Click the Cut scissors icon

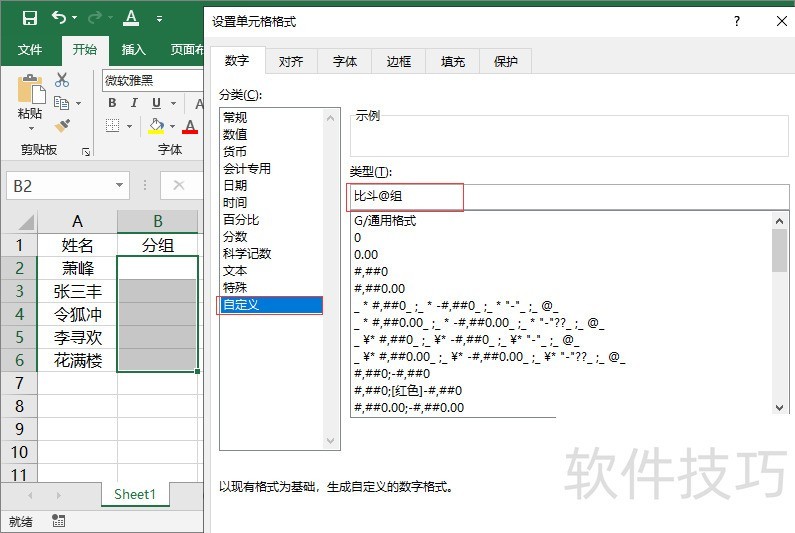(62, 80)
